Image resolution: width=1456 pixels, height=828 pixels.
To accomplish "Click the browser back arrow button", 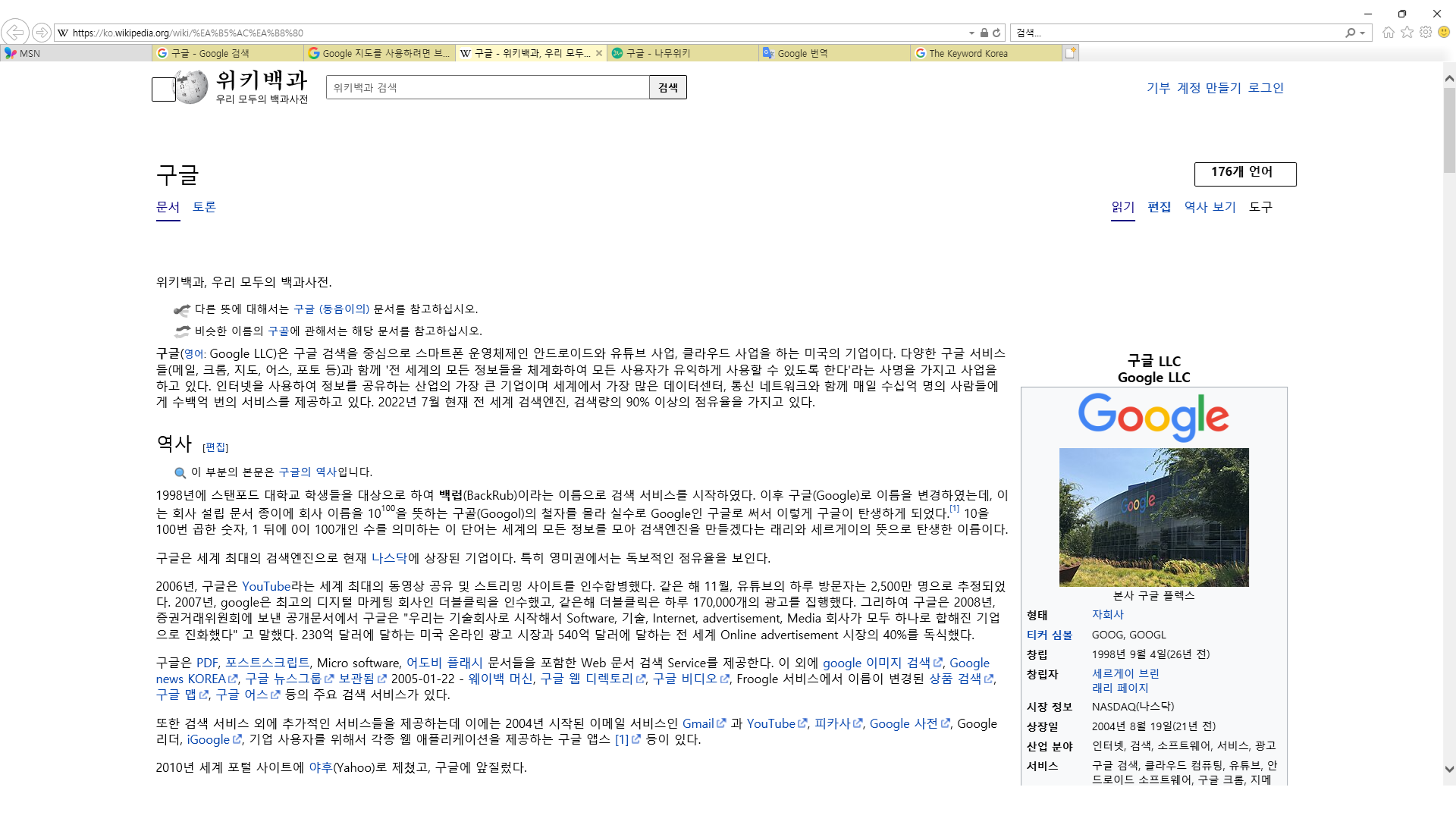I will point(15,33).
